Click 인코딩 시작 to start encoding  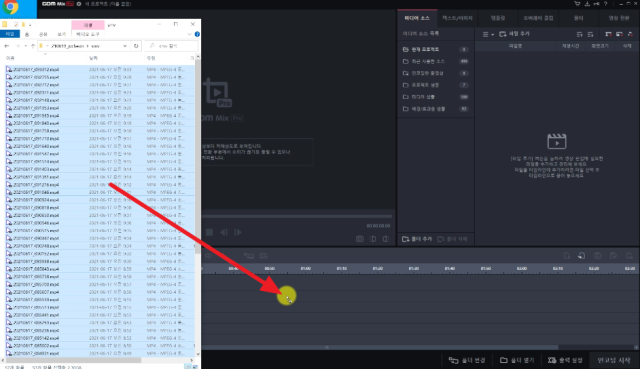coord(613,360)
